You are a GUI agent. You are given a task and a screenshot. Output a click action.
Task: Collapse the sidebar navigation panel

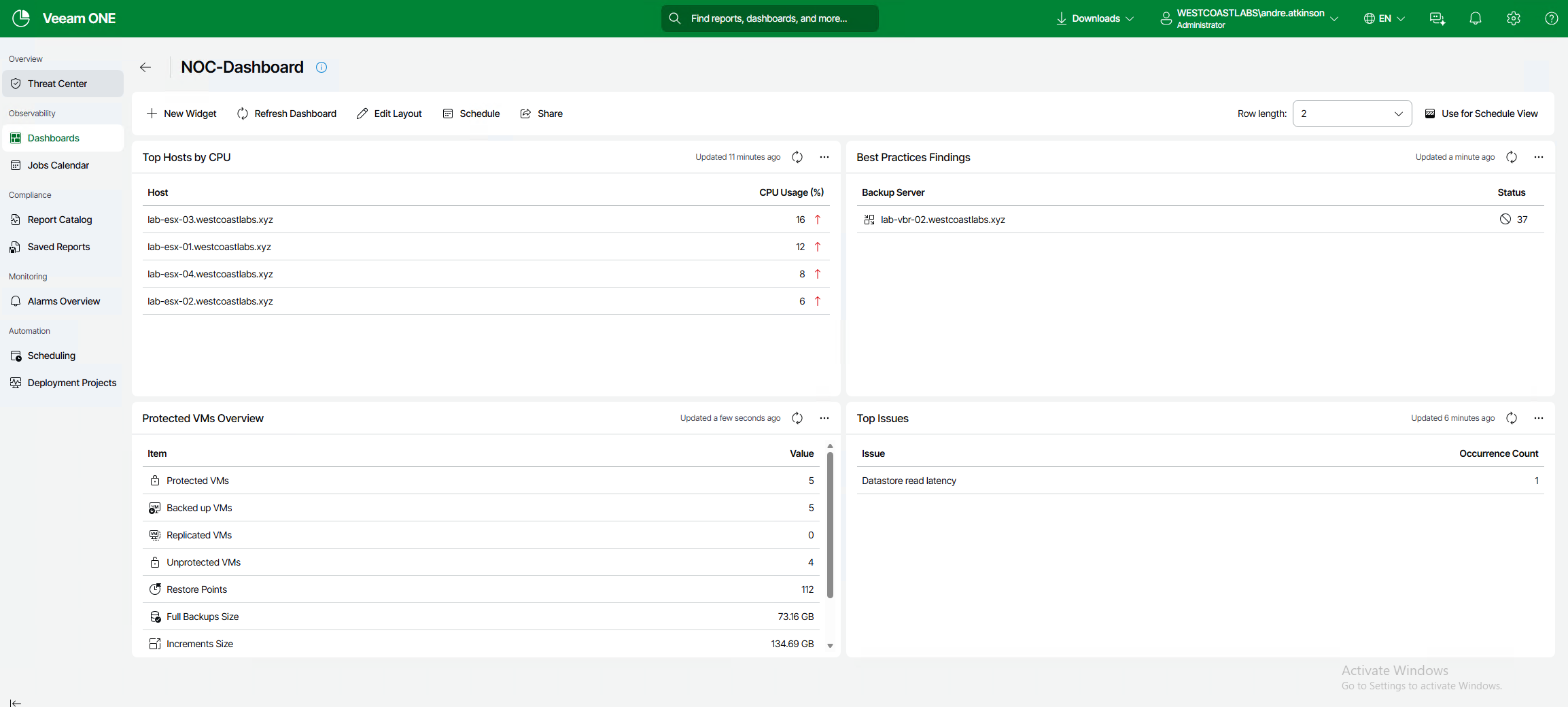coord(16,702)
